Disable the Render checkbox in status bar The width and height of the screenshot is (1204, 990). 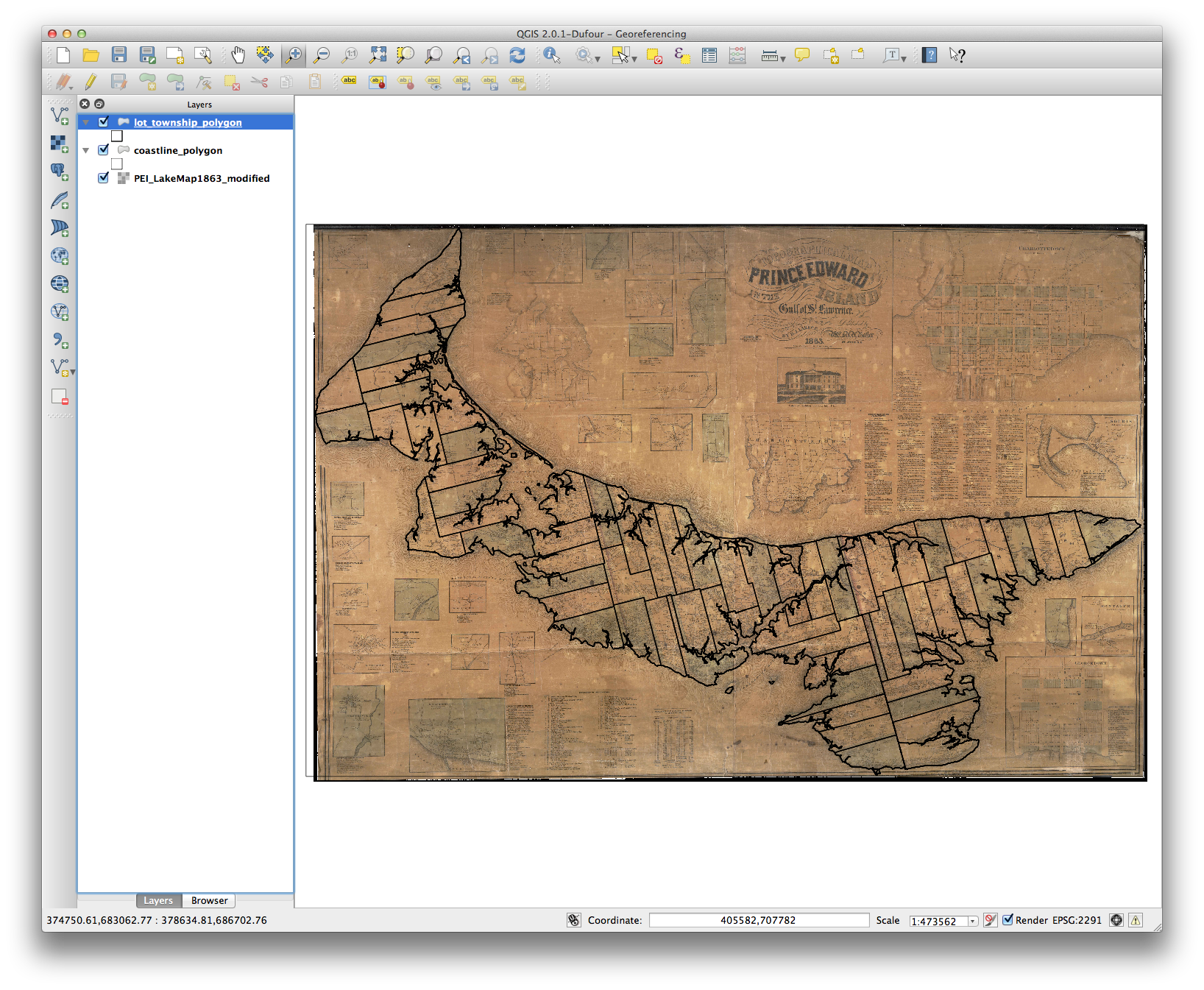point(1008,919)
